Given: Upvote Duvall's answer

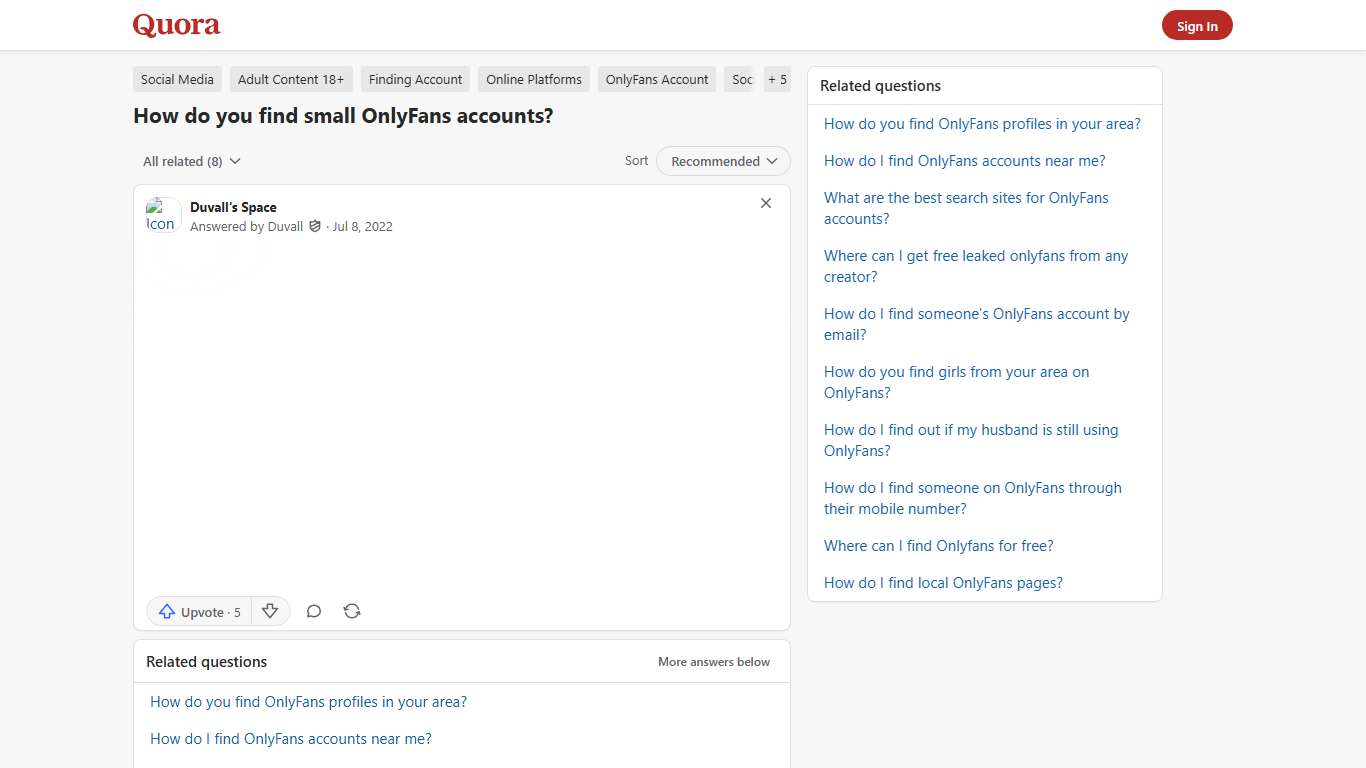Looking at the screenshot, I should pos(198,611).
